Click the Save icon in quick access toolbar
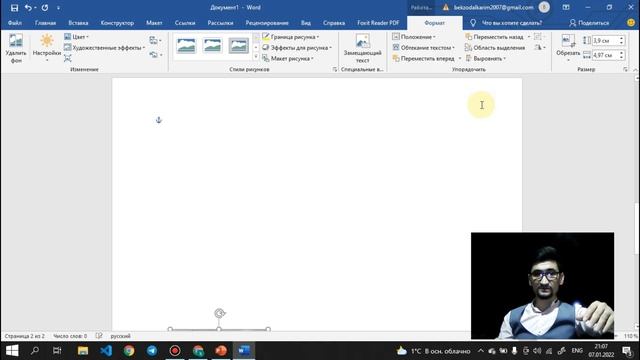Image resolution: width=640 pixels, height=360 pixels. [x=14, y=8]
